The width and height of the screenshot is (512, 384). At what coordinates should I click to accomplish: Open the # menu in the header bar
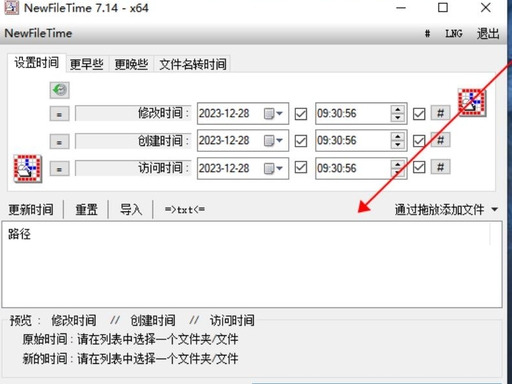click(427, 33)
